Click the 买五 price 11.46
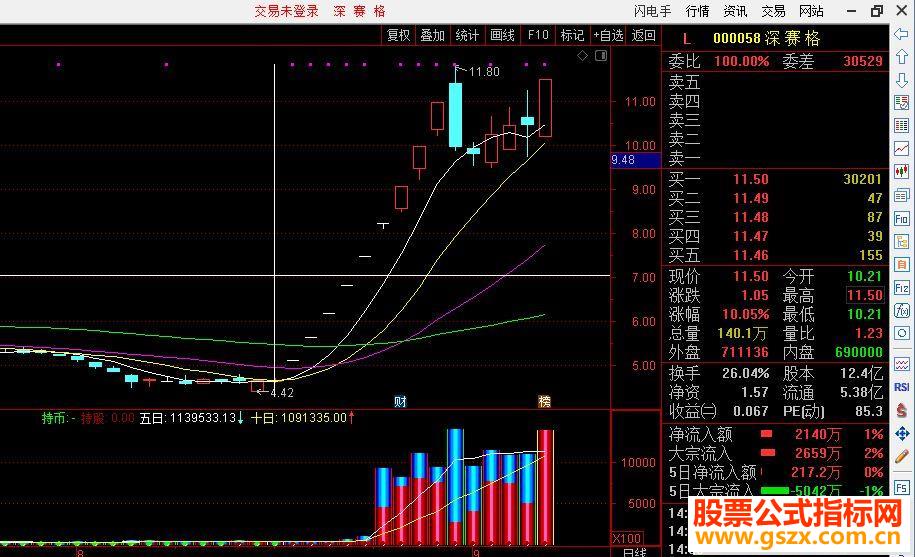The image size is (915, 557). click(x=750, y=255)
